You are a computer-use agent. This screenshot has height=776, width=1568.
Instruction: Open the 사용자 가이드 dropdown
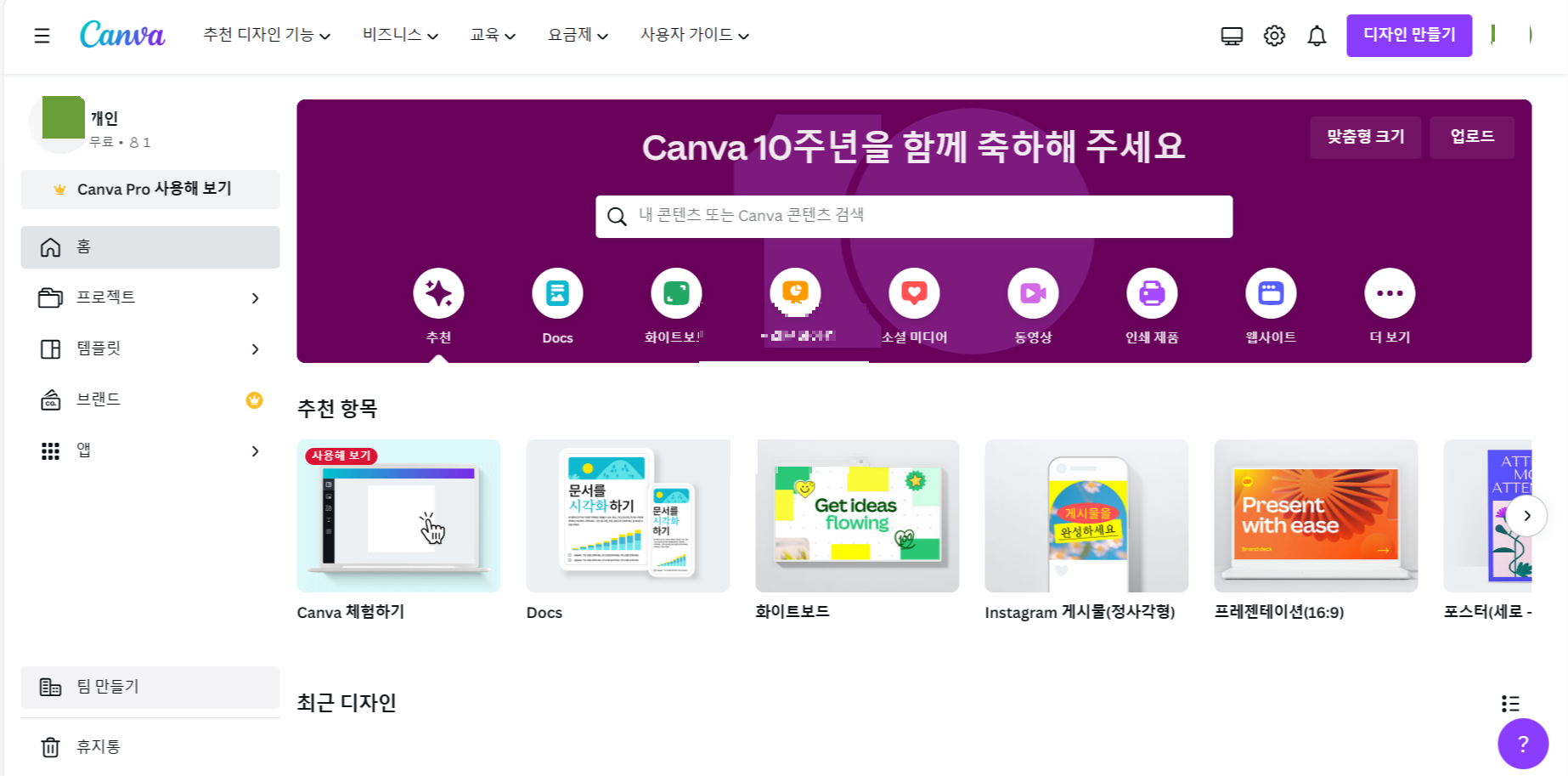coord(695,35)
